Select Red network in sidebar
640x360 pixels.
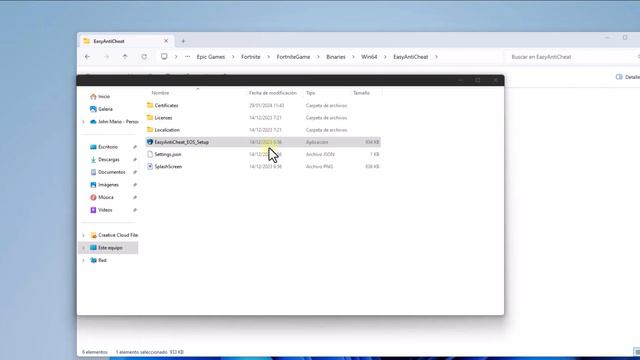[98, 260]
